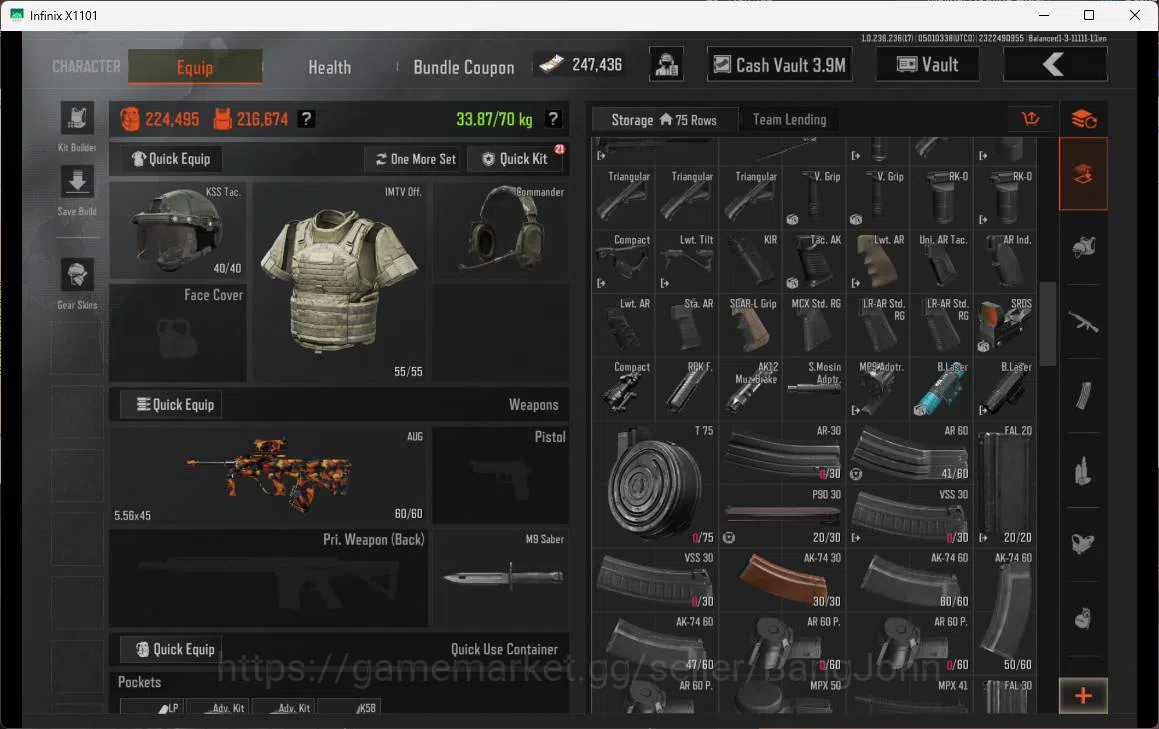Viewport: 1159px width, 729px height.
Task: Filter storage by ammo bullets icon
Action: tap(1084, 470)
